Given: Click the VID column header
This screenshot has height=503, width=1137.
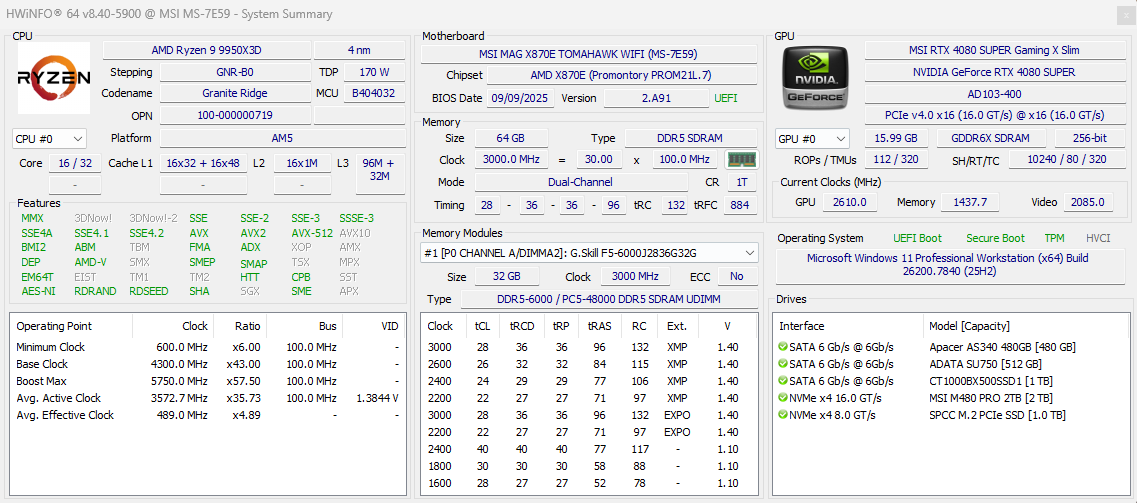Looking at the screenshot, I should pos(374,326).
